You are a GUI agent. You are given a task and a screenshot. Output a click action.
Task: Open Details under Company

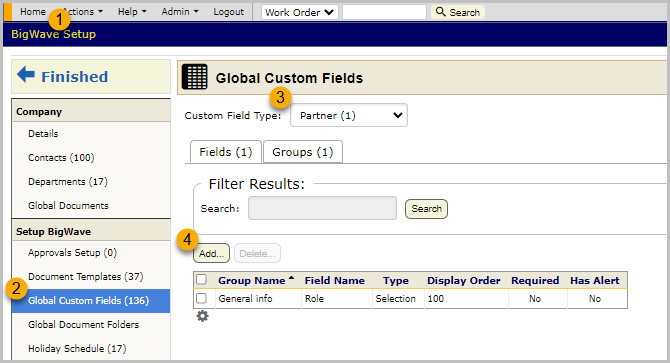(43, 134)
